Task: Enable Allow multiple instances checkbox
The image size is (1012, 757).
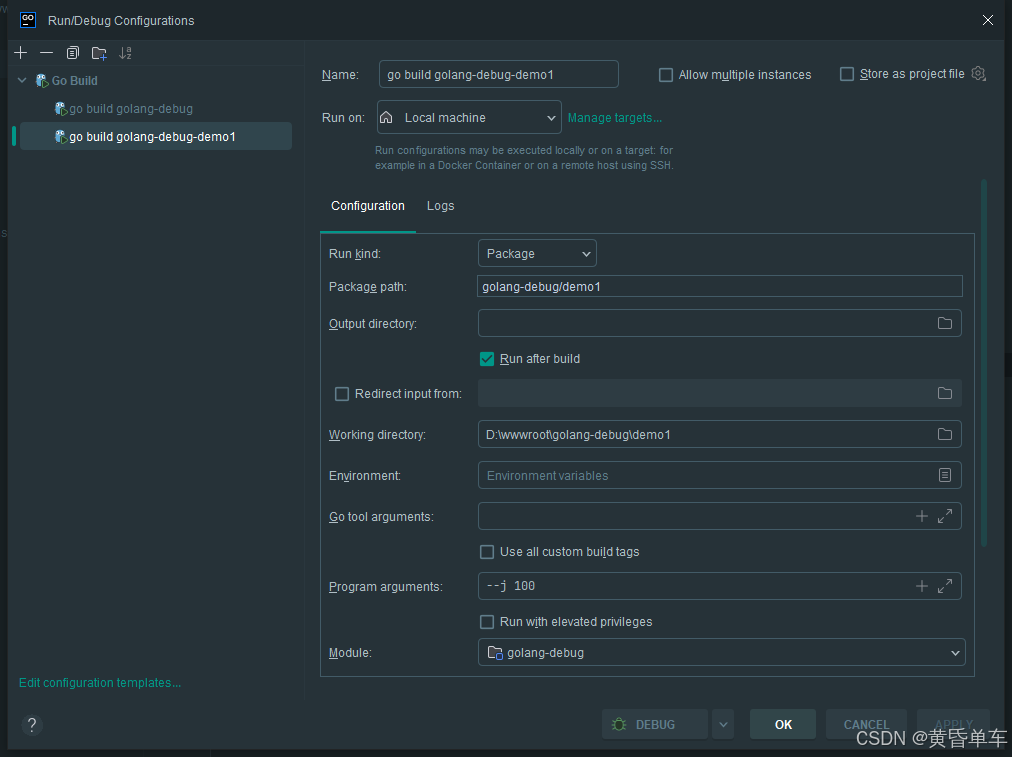Action: 666,75
